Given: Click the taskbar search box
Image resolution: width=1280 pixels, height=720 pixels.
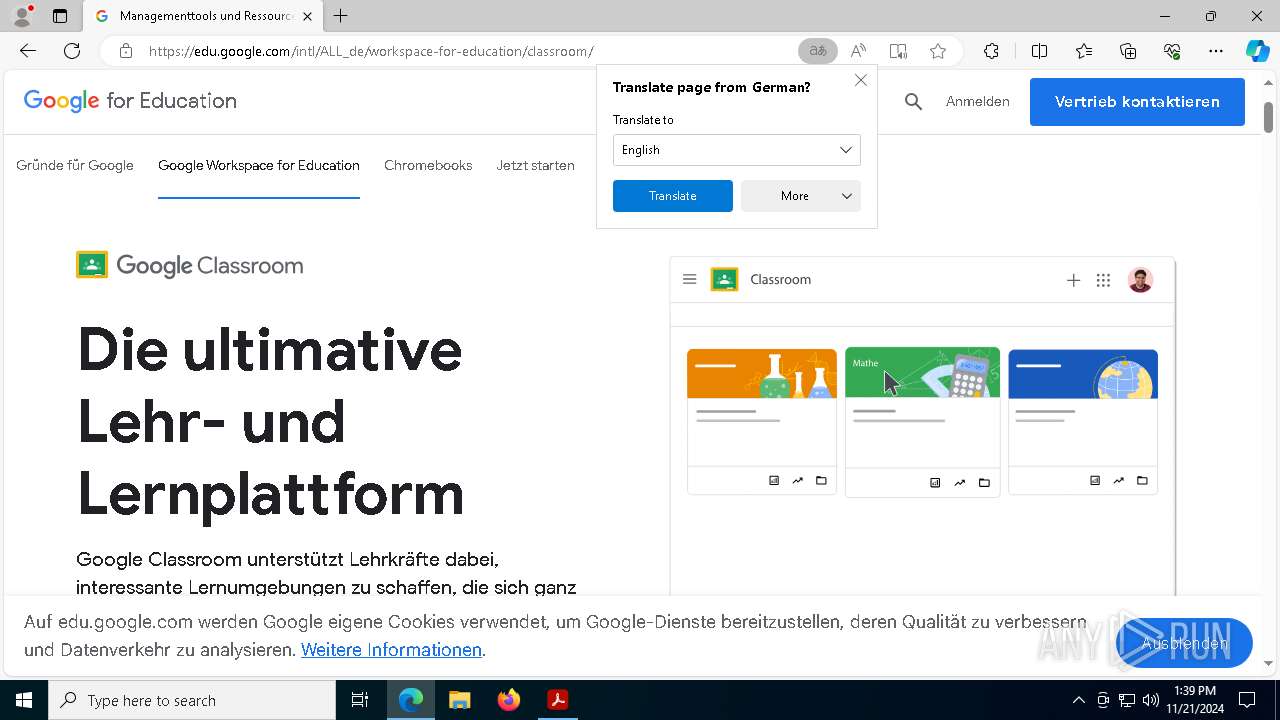Looking at the screenshot, I should click(192, 700).
